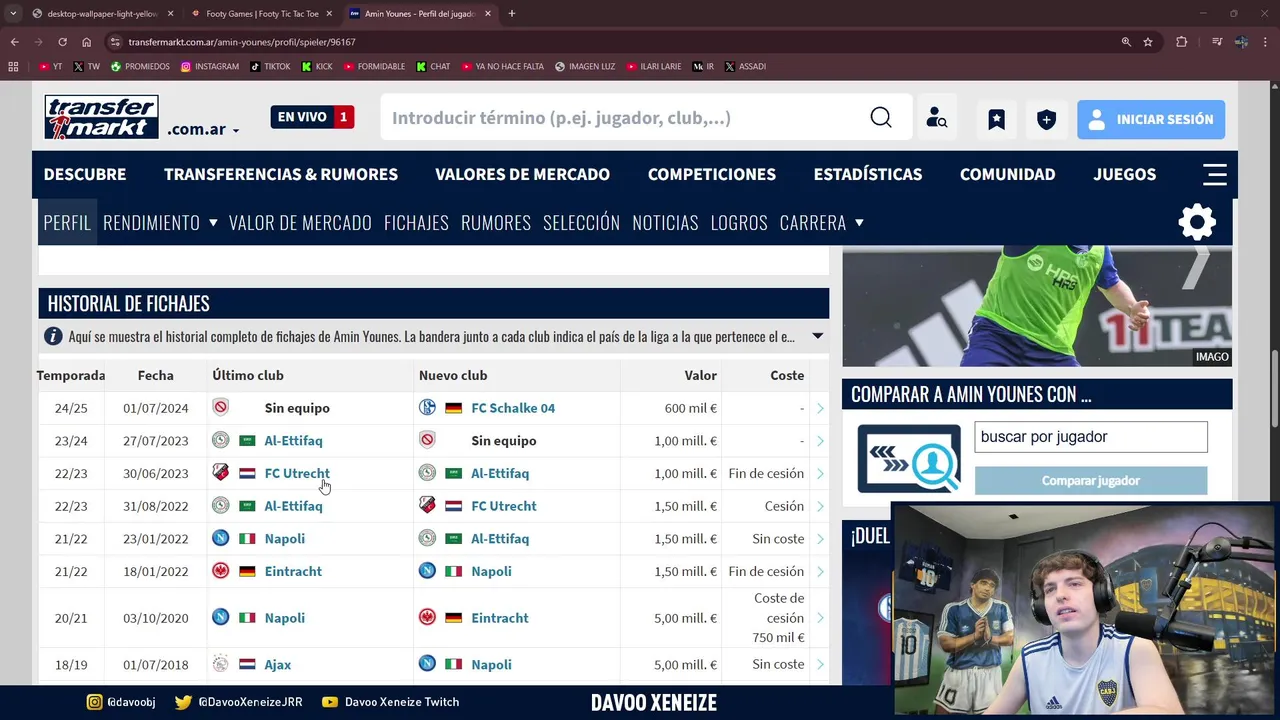
Task: Open the COMPETICIONES menu
Action: 712,174
